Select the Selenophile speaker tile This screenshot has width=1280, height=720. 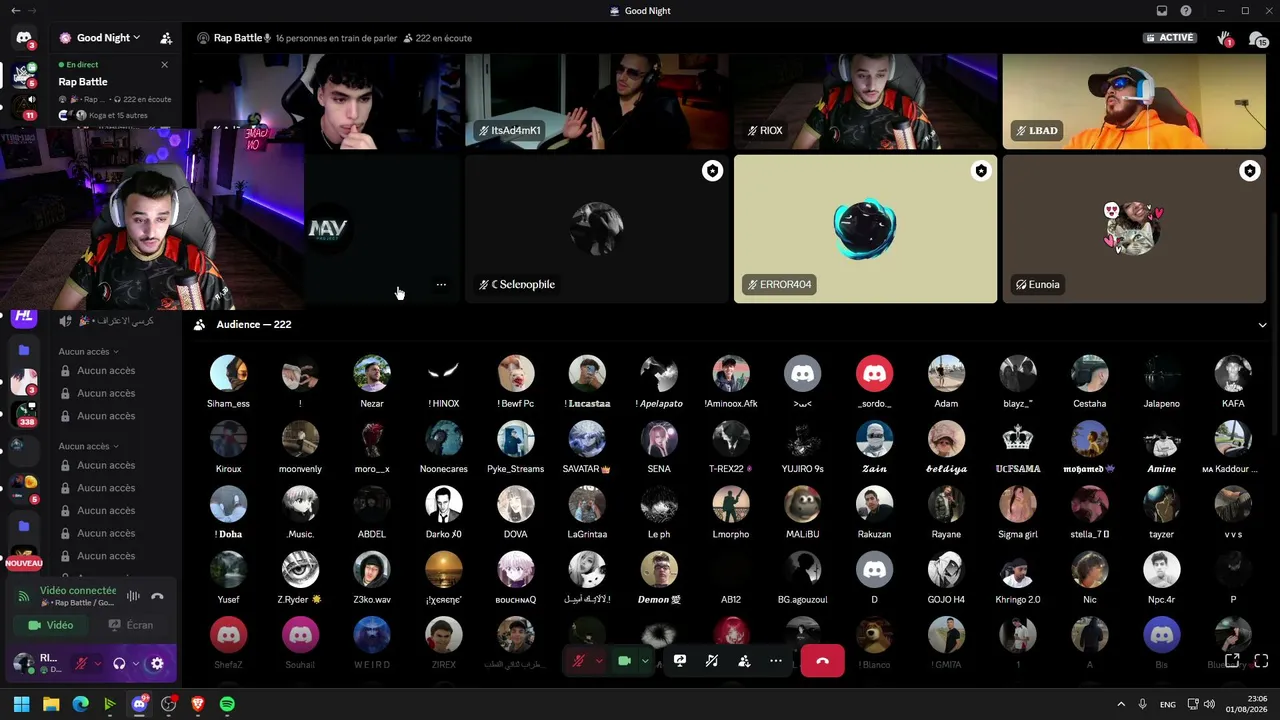[x=596, y=229]
